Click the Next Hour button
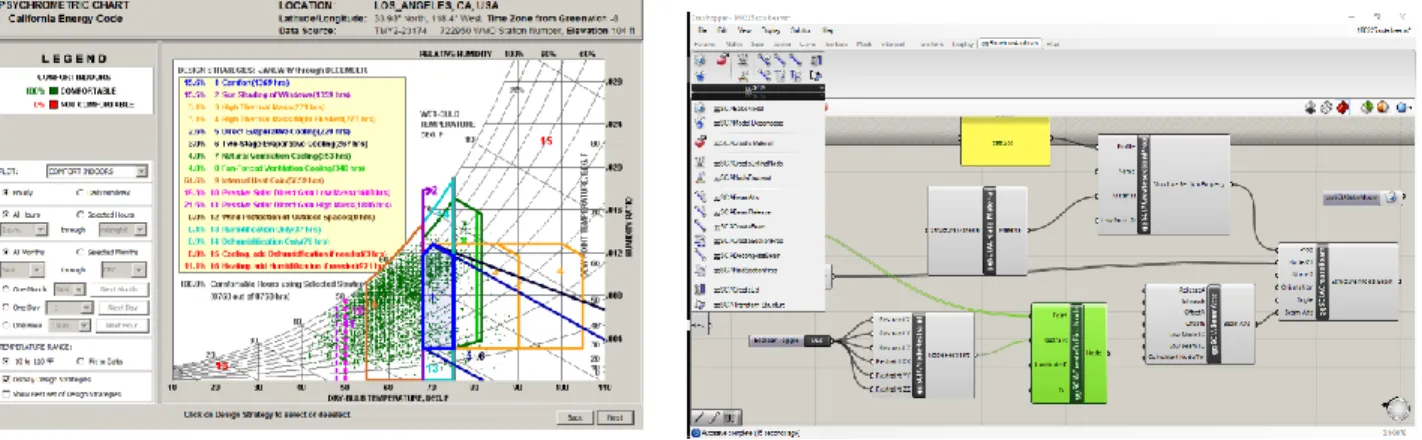The width and height of the screenshot is (1422, 440). 122,325
